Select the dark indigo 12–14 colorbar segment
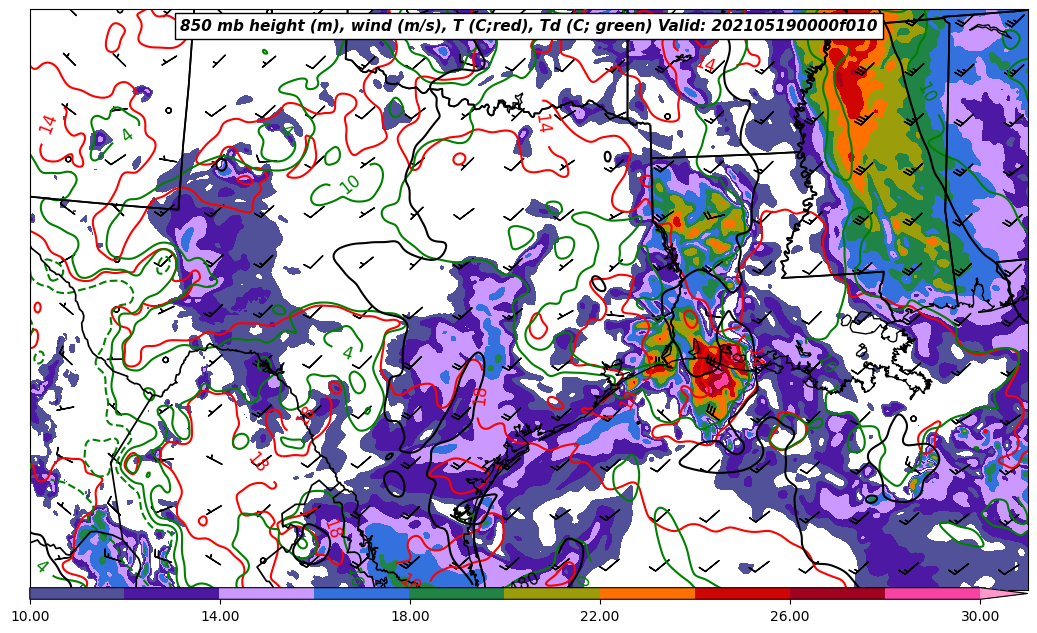 click(172, 593)
